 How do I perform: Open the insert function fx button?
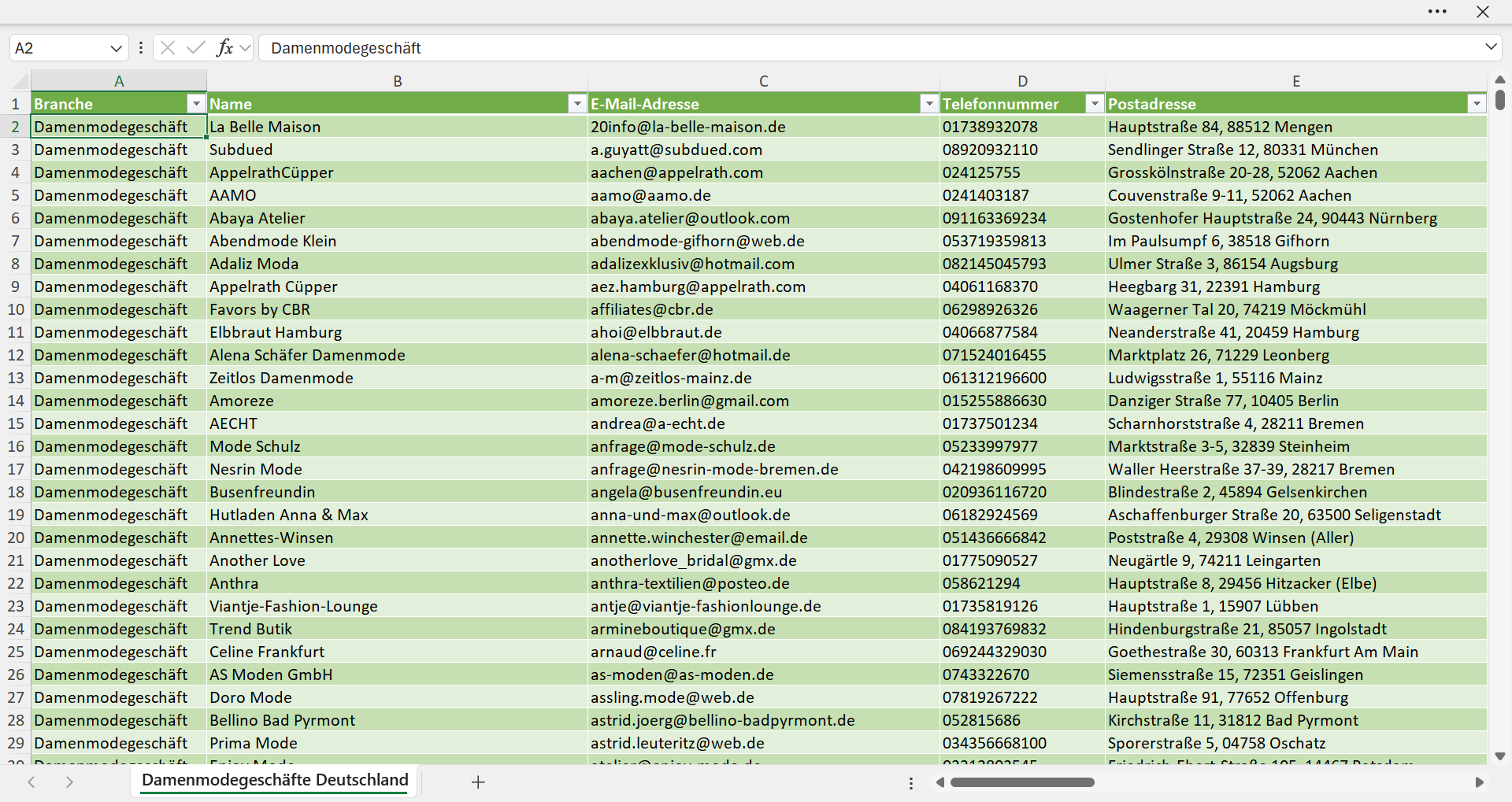[224, 48]
